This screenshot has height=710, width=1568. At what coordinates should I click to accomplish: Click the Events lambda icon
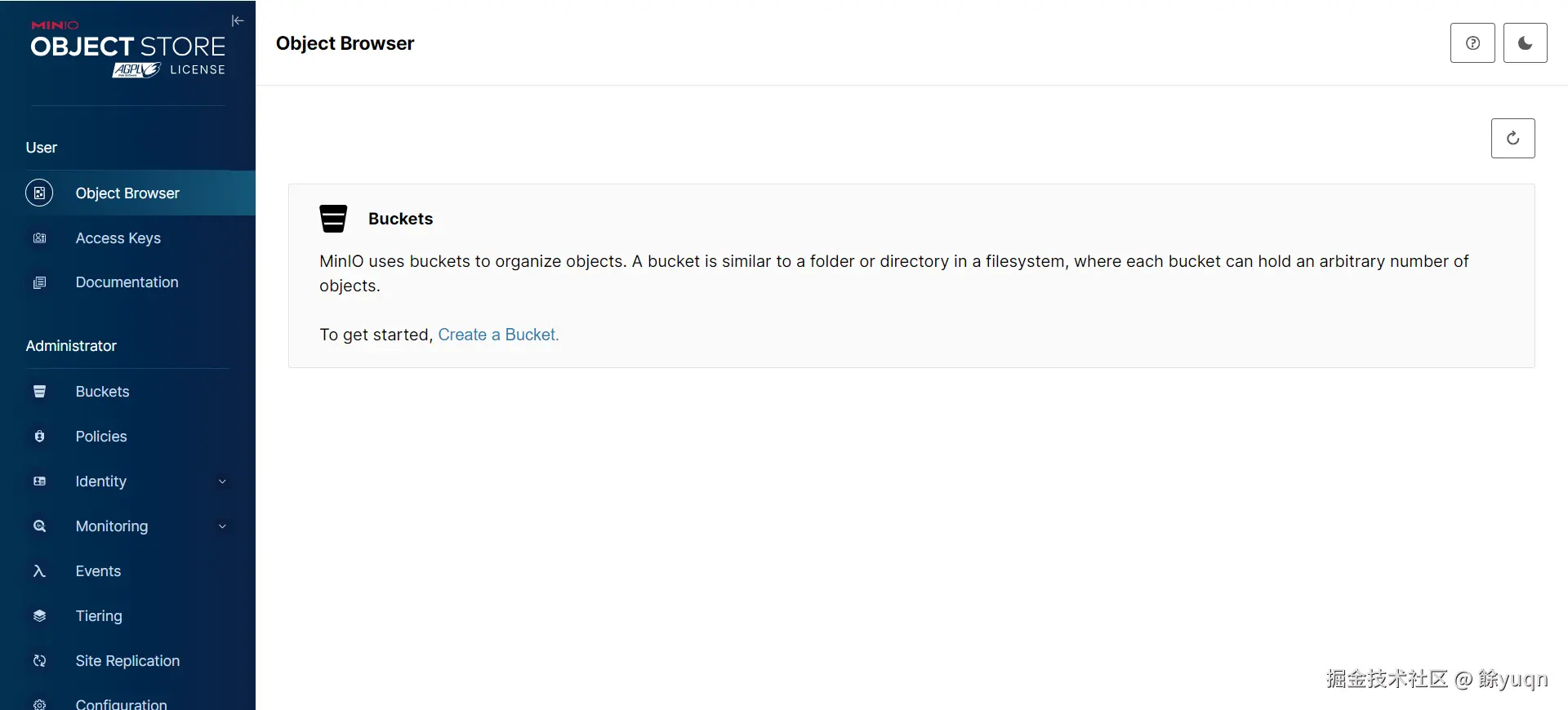click(39, 571)
